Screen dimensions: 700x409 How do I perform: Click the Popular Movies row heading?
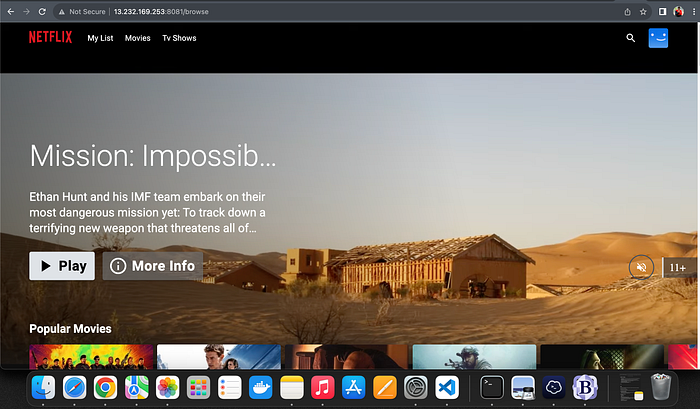70,329
